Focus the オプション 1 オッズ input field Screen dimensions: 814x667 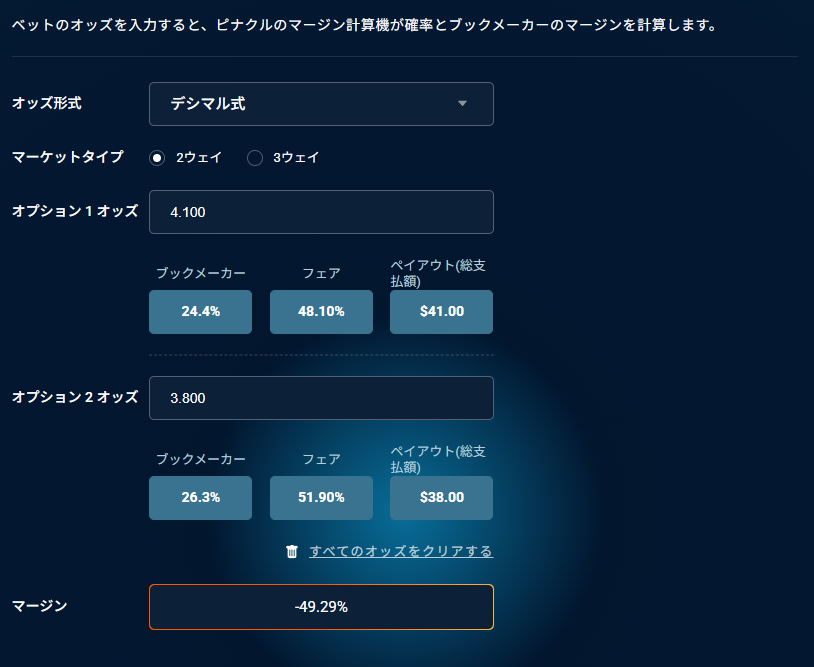click(321, 212)
